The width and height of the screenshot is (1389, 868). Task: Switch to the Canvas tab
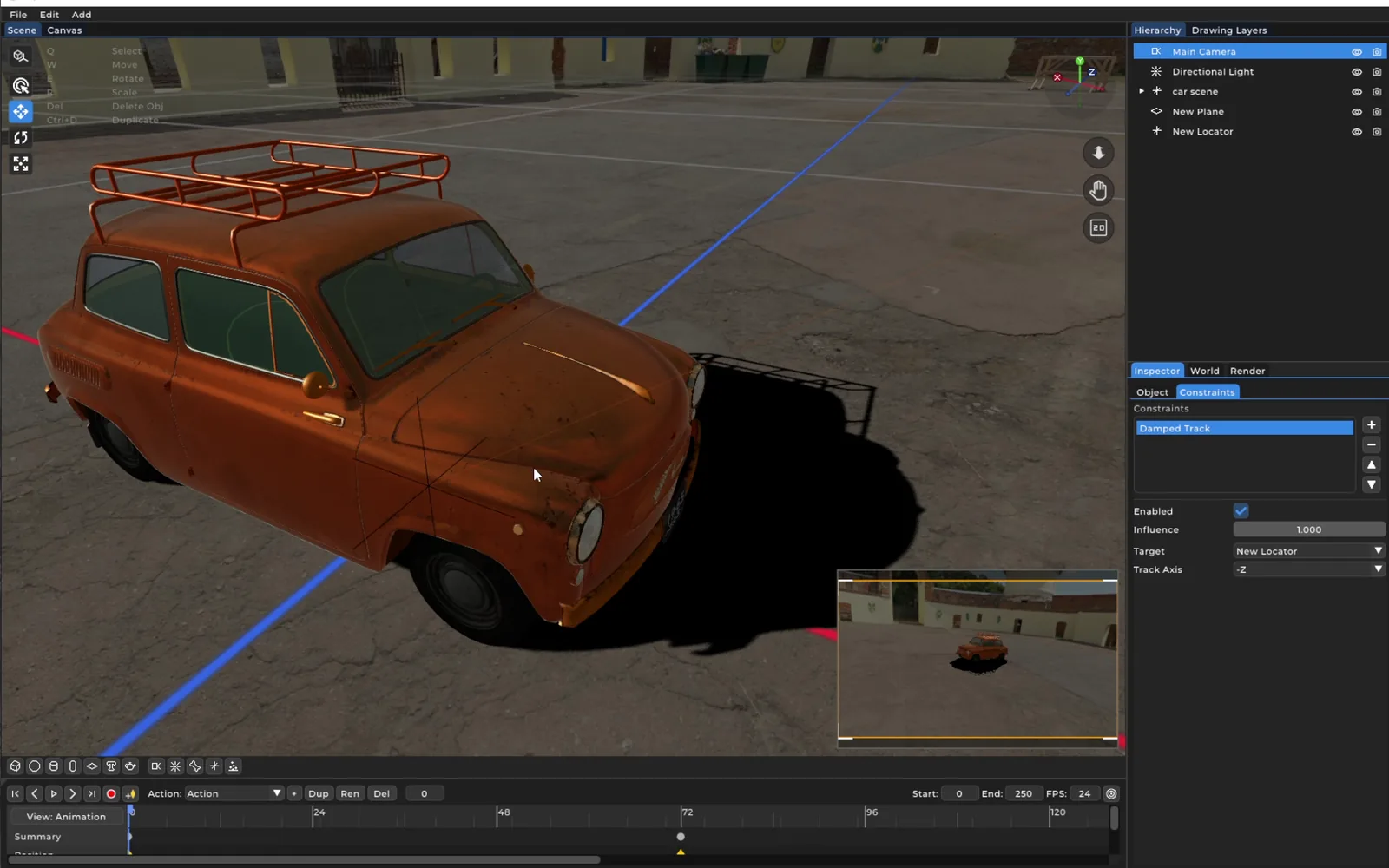pos(64,30)
